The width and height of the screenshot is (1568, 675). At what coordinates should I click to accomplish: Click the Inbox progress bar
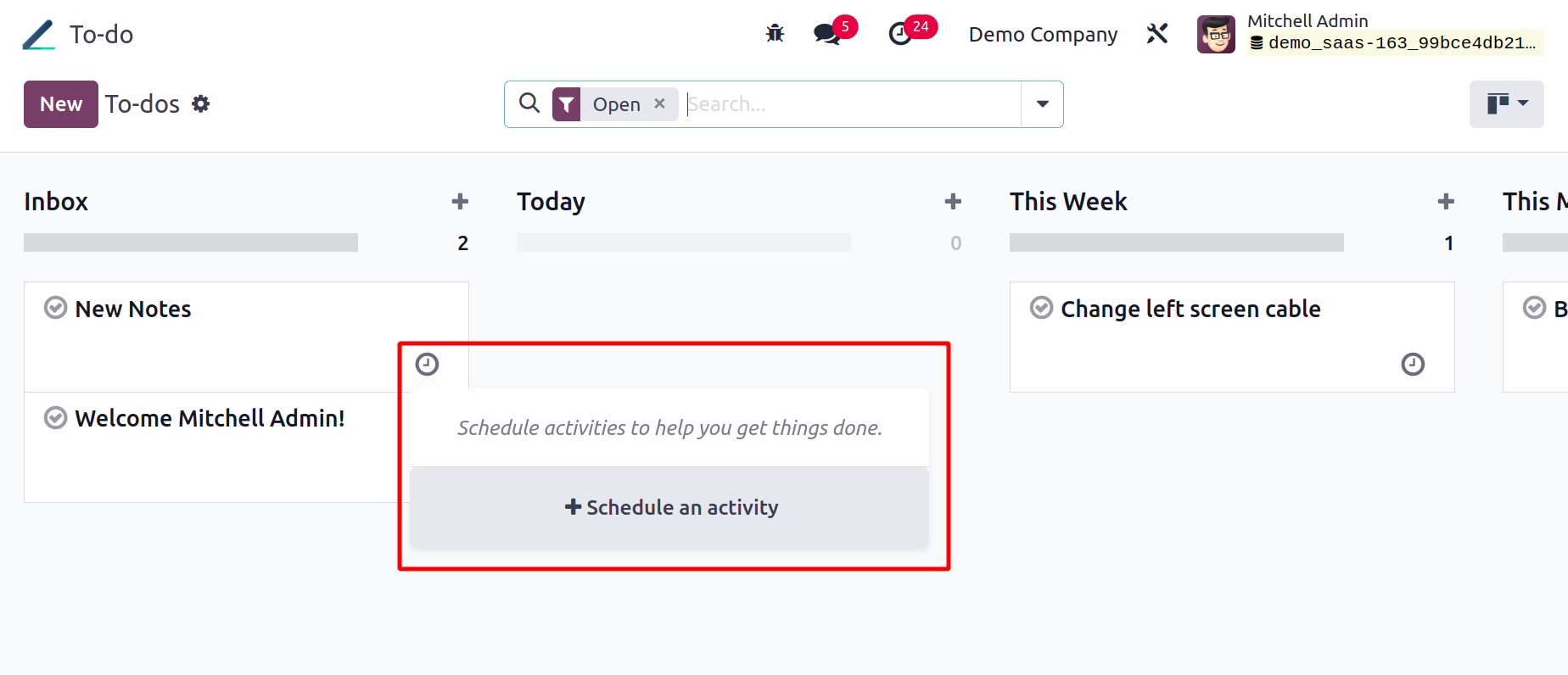pos(191,243)
